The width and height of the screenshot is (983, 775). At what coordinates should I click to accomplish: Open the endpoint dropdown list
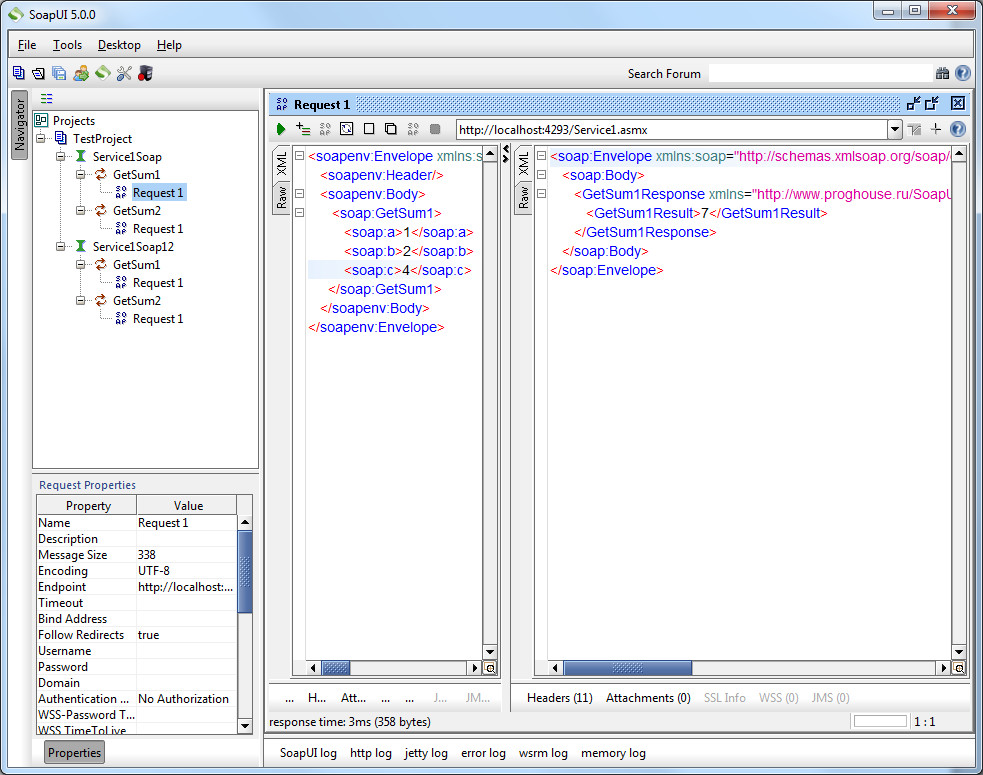(895, 130)
